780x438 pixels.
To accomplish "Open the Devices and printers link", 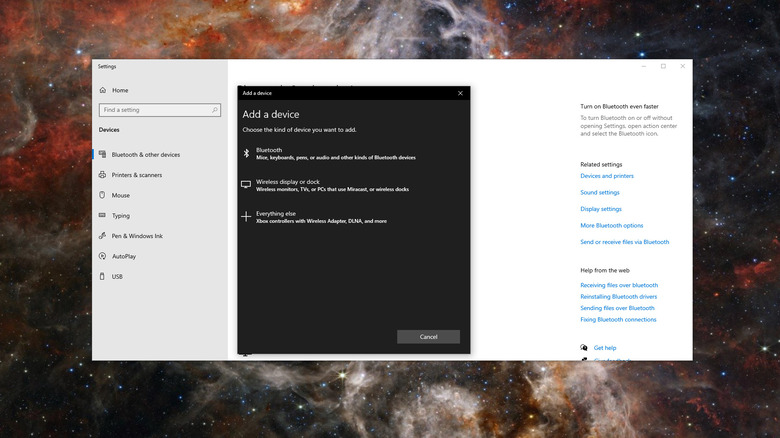I will click(x=606, y=176).
